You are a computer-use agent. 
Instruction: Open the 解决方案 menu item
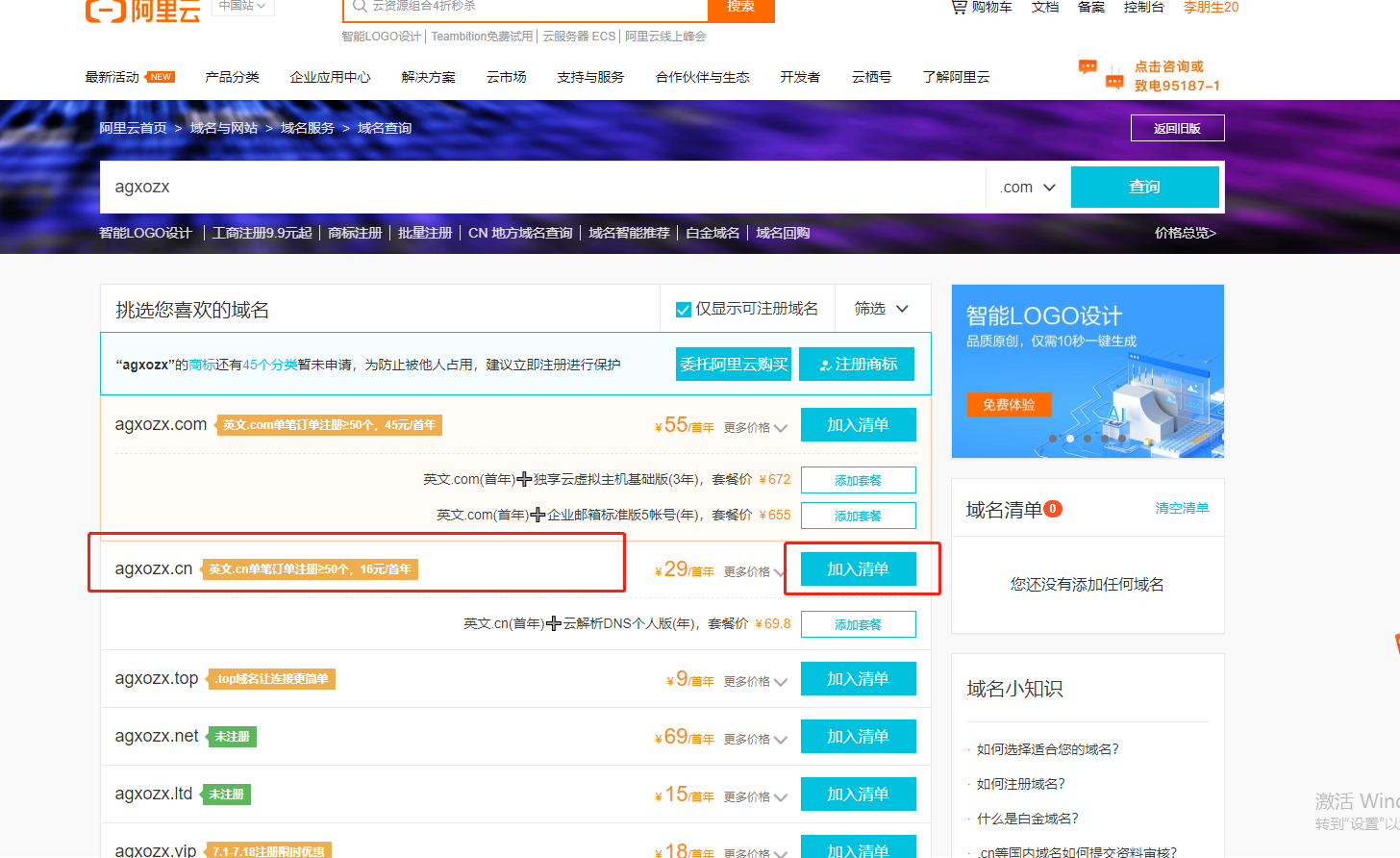[429, 77]
